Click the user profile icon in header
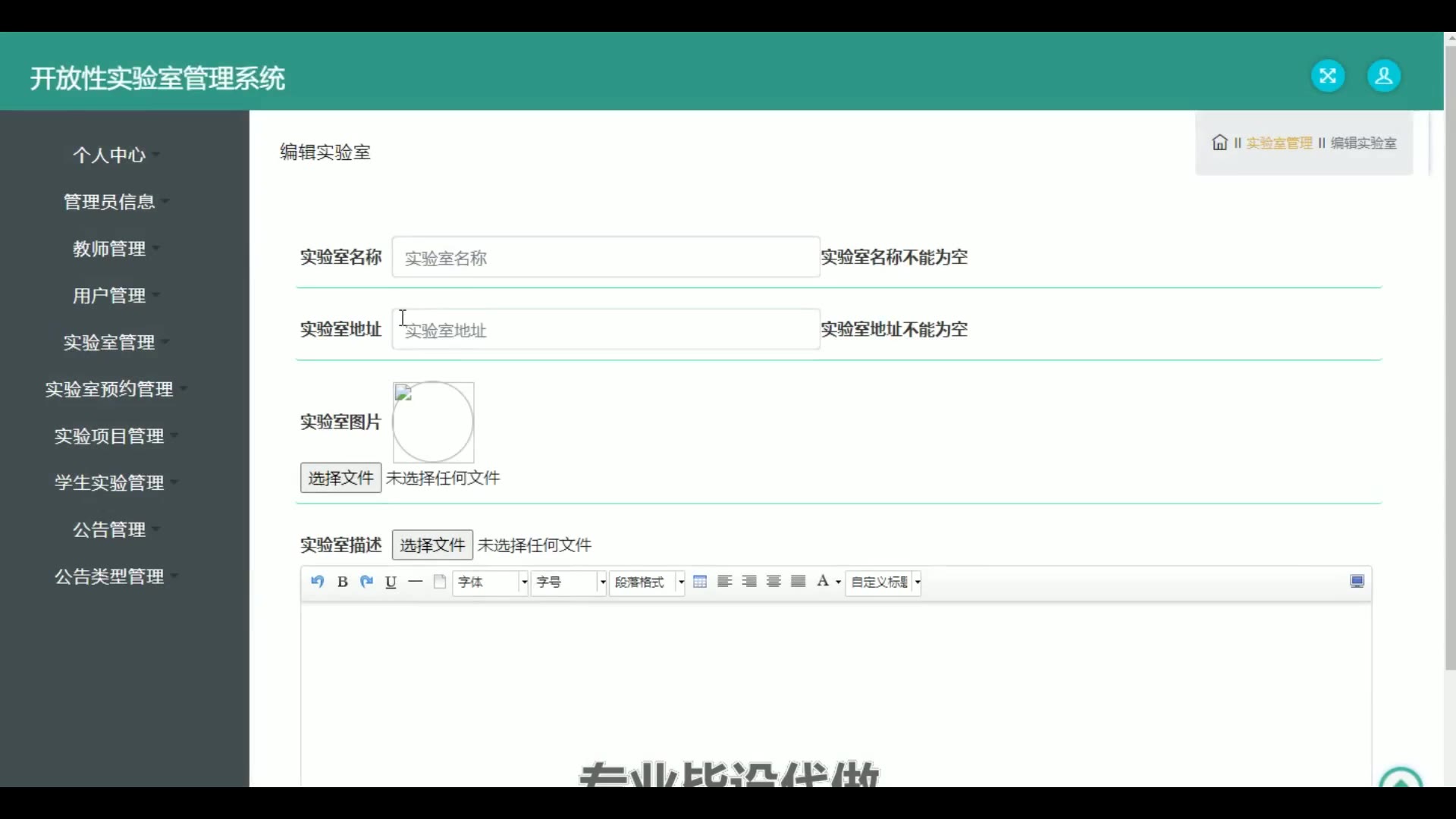This screenshot has height=819, width=1456. coord(1383,76)
